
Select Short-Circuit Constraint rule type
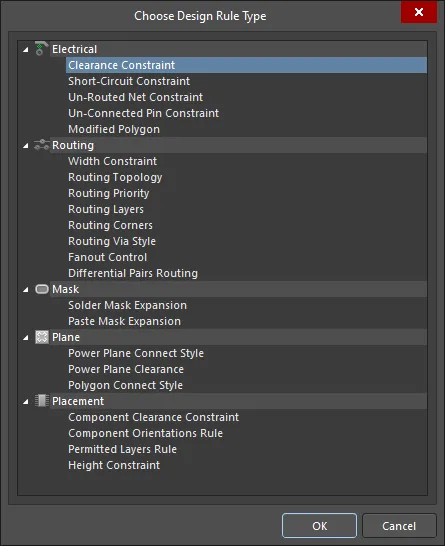click(x=129, y=81)
